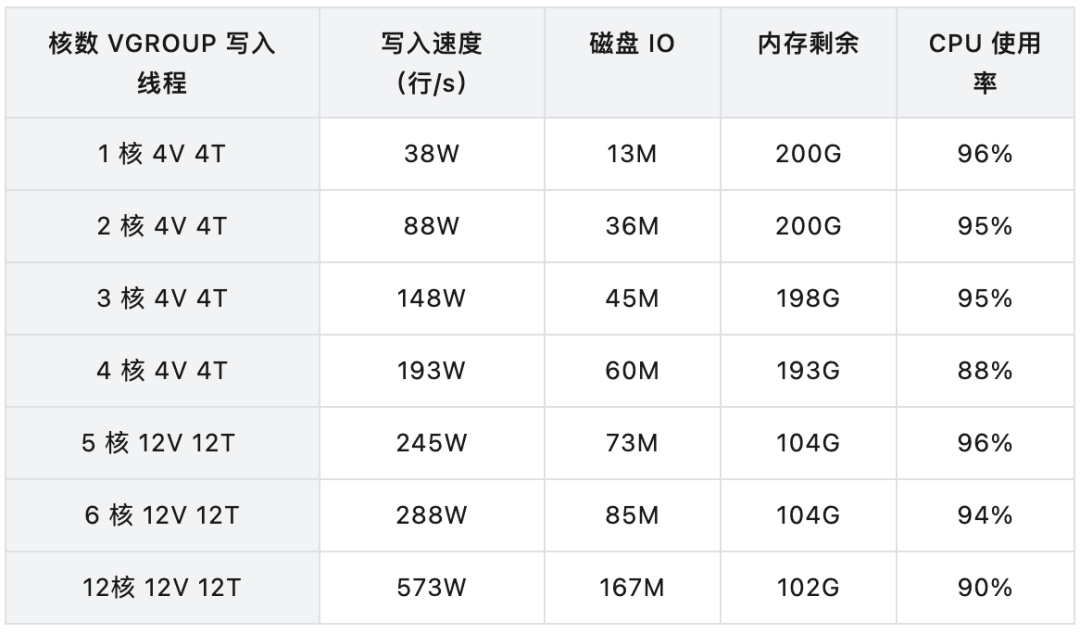Click the 88% CPU usage cell
1080x634 pixels.
tap(984, 371)
